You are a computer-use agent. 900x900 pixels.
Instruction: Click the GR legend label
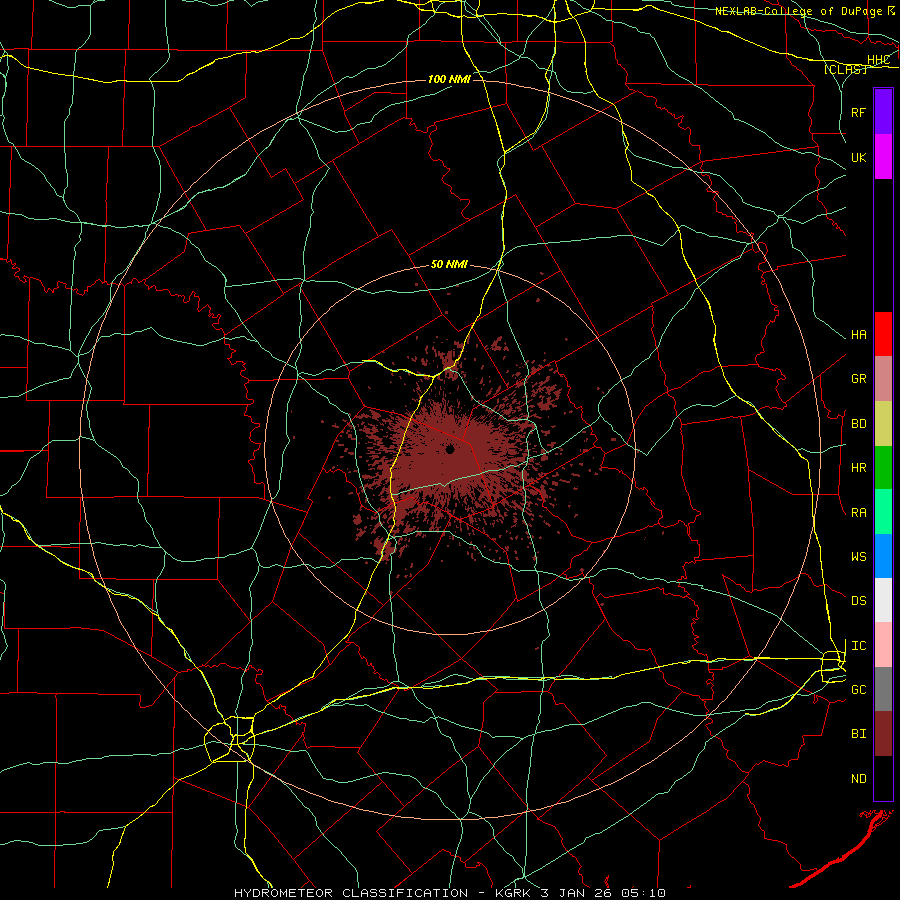pos(858,378)
